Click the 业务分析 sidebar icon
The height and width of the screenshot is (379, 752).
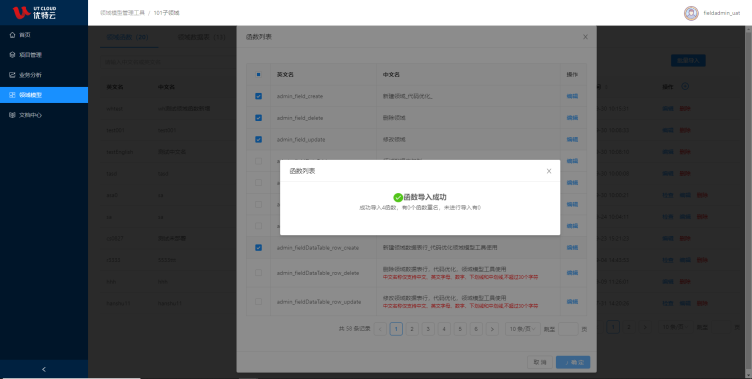(x=12, y=75)
